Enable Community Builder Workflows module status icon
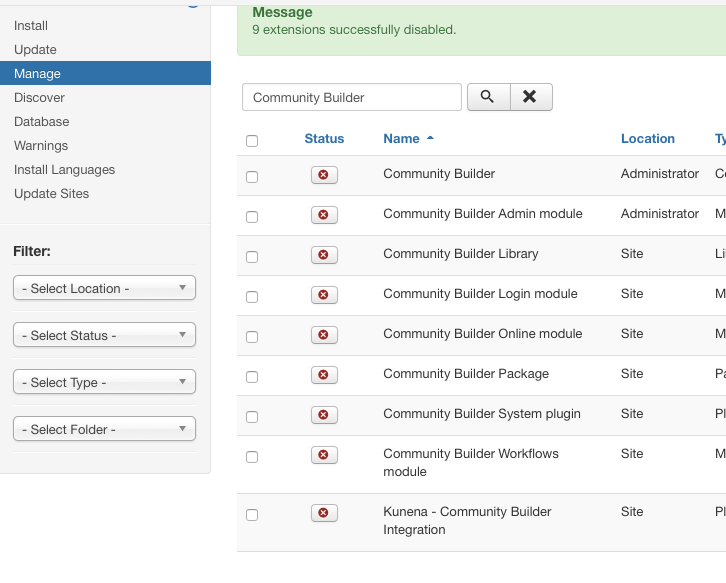Viewport: 726px width, 583px height. [x=324, y=455]
